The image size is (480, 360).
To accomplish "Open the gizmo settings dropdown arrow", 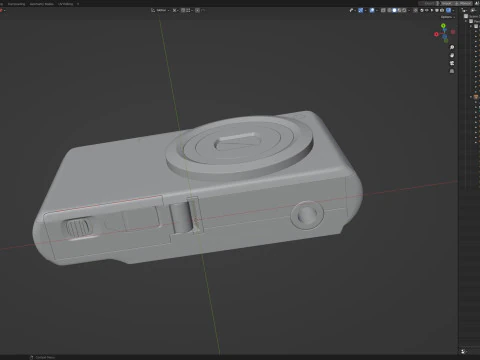I will point(366,10).
